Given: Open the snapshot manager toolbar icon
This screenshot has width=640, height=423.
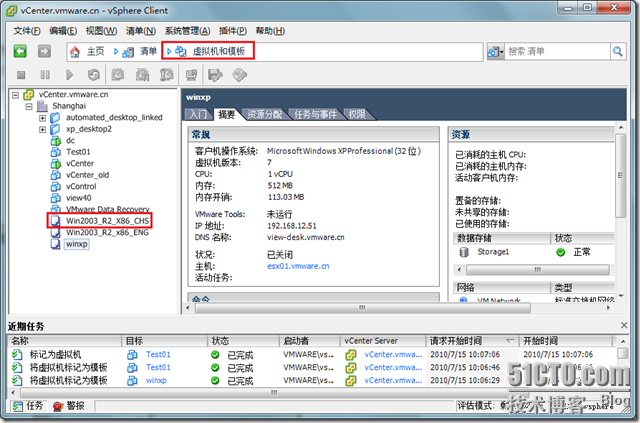Looking at the screenshot, I should click(167, 75).
